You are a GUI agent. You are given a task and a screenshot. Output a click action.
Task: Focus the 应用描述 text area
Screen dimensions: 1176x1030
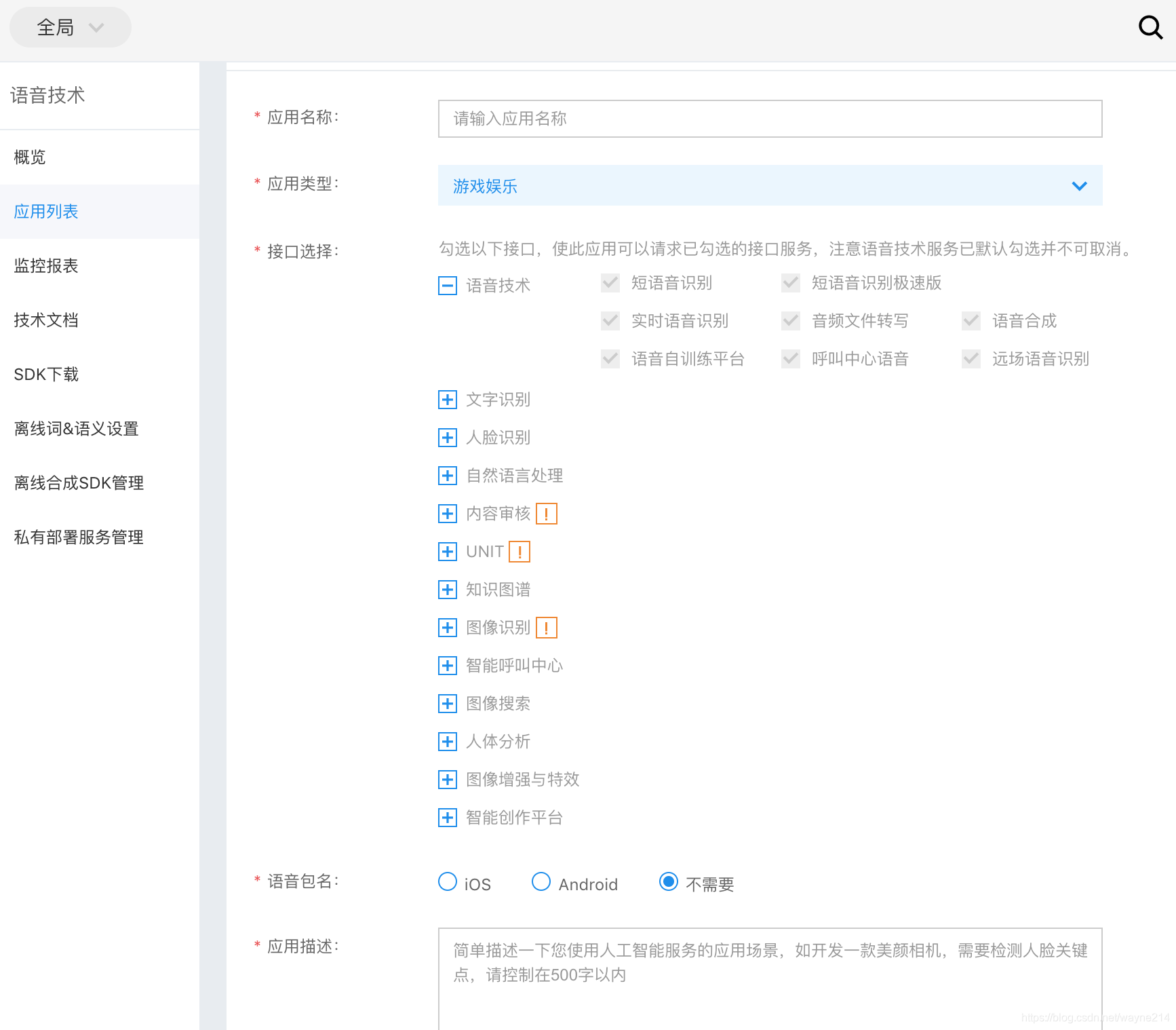click(770, 978)
